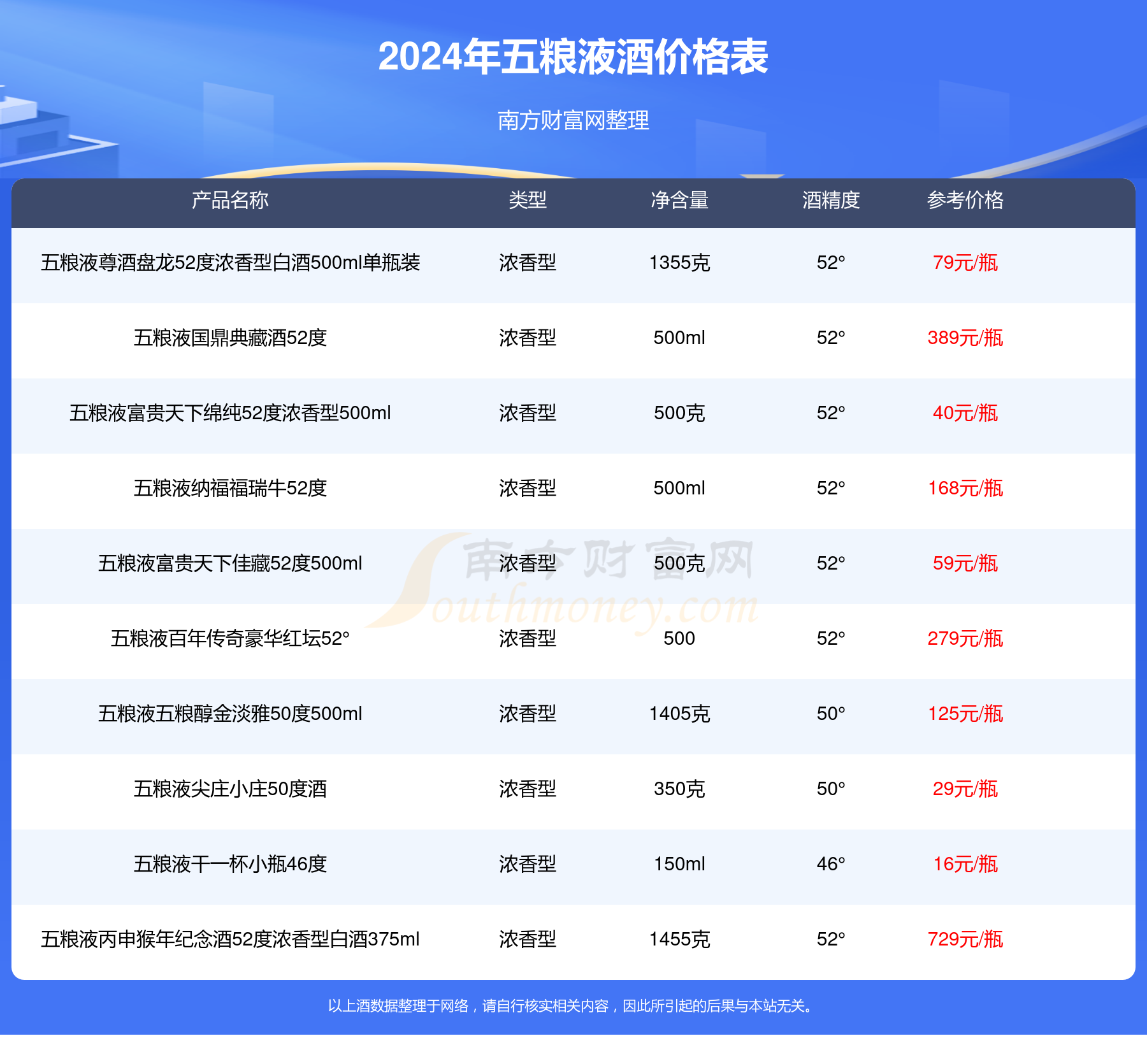Select product 五粮液尖庄小庄50度酒
Screen dimensions: 1147x1064
pyautogui.click(x=230, y=789)
